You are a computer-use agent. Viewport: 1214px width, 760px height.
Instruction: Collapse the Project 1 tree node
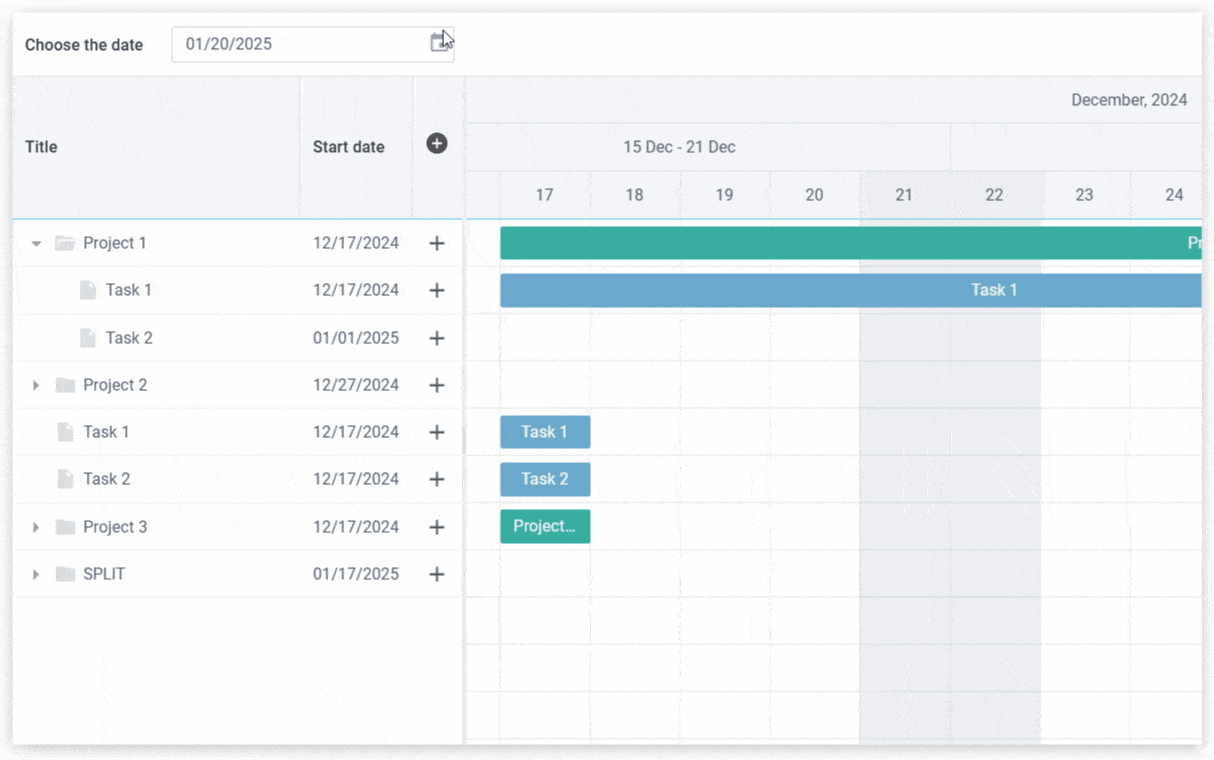pyautogui.click(x=37, y=243)
